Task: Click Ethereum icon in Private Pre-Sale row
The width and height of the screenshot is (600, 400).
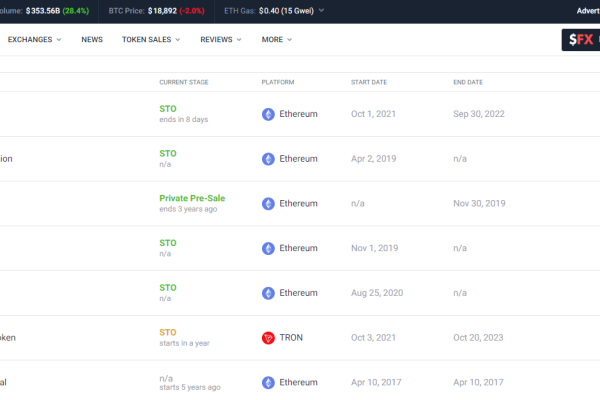Action: (268, 204)
